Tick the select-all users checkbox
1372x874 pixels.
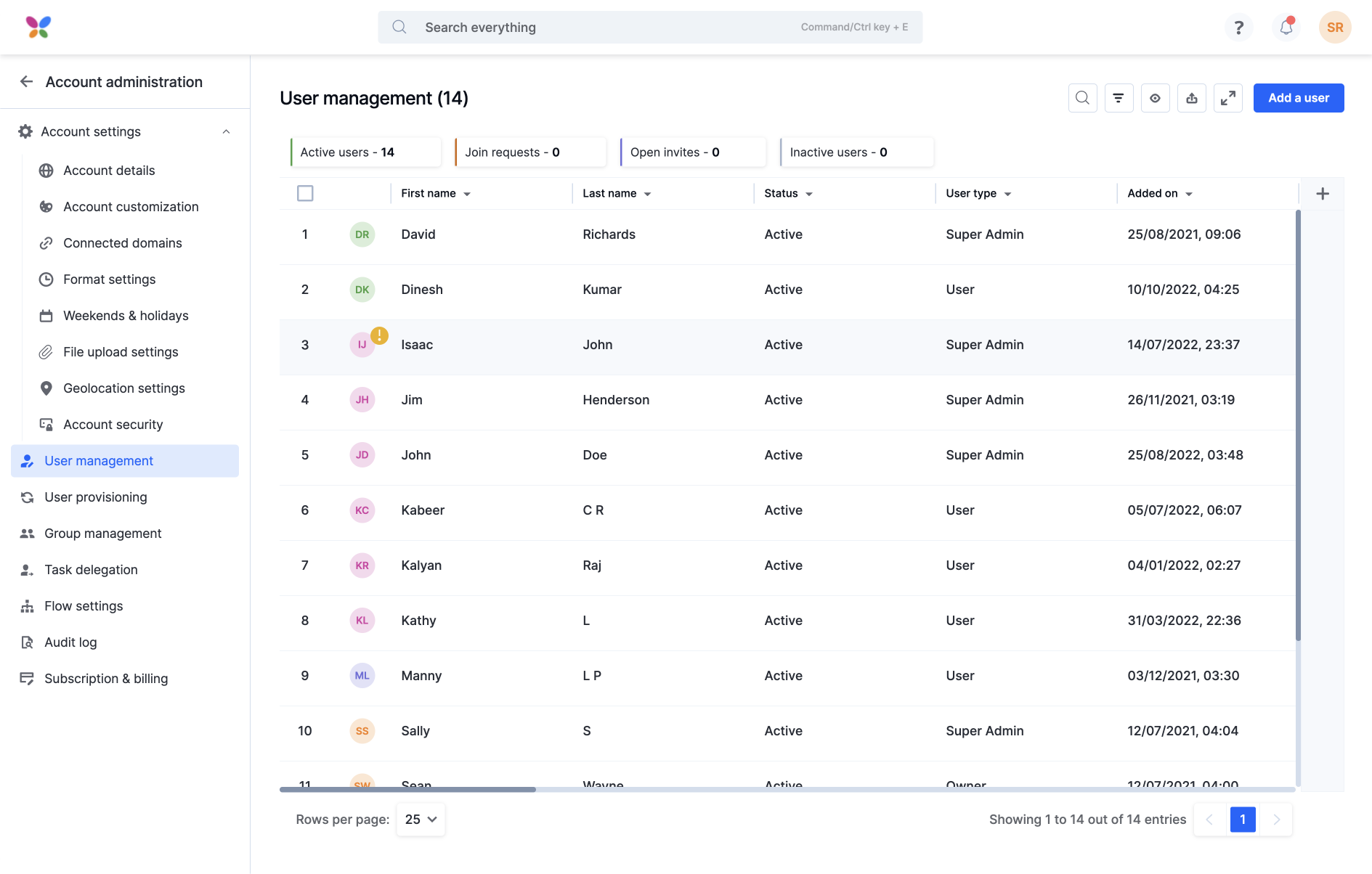(305, 193)
